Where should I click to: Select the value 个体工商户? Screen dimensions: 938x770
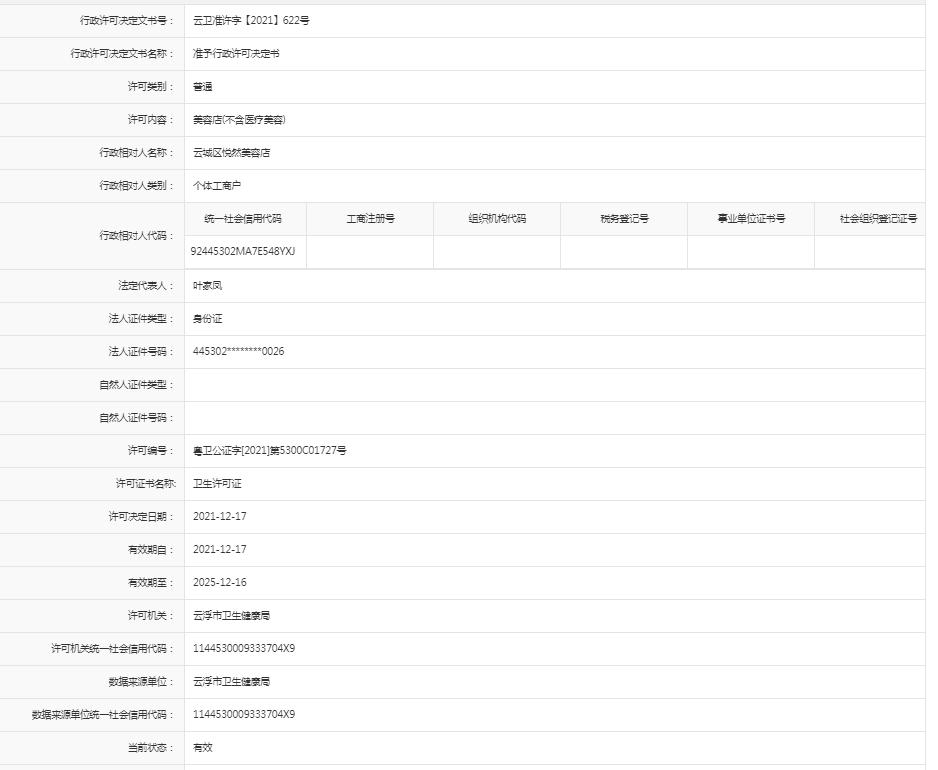click(x=217, y=185)
